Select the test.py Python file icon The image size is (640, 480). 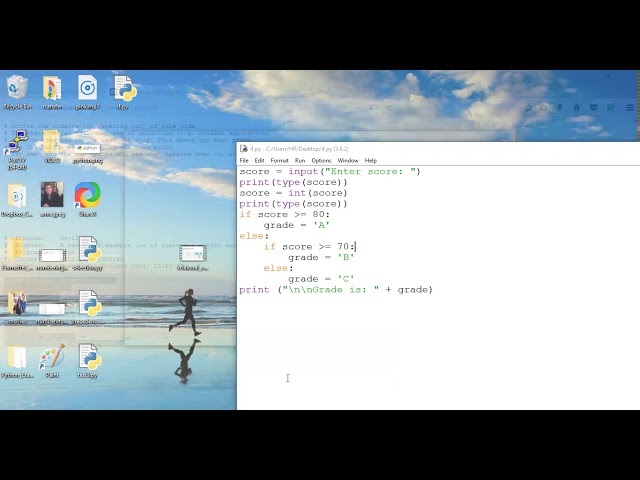click(88, 361)
